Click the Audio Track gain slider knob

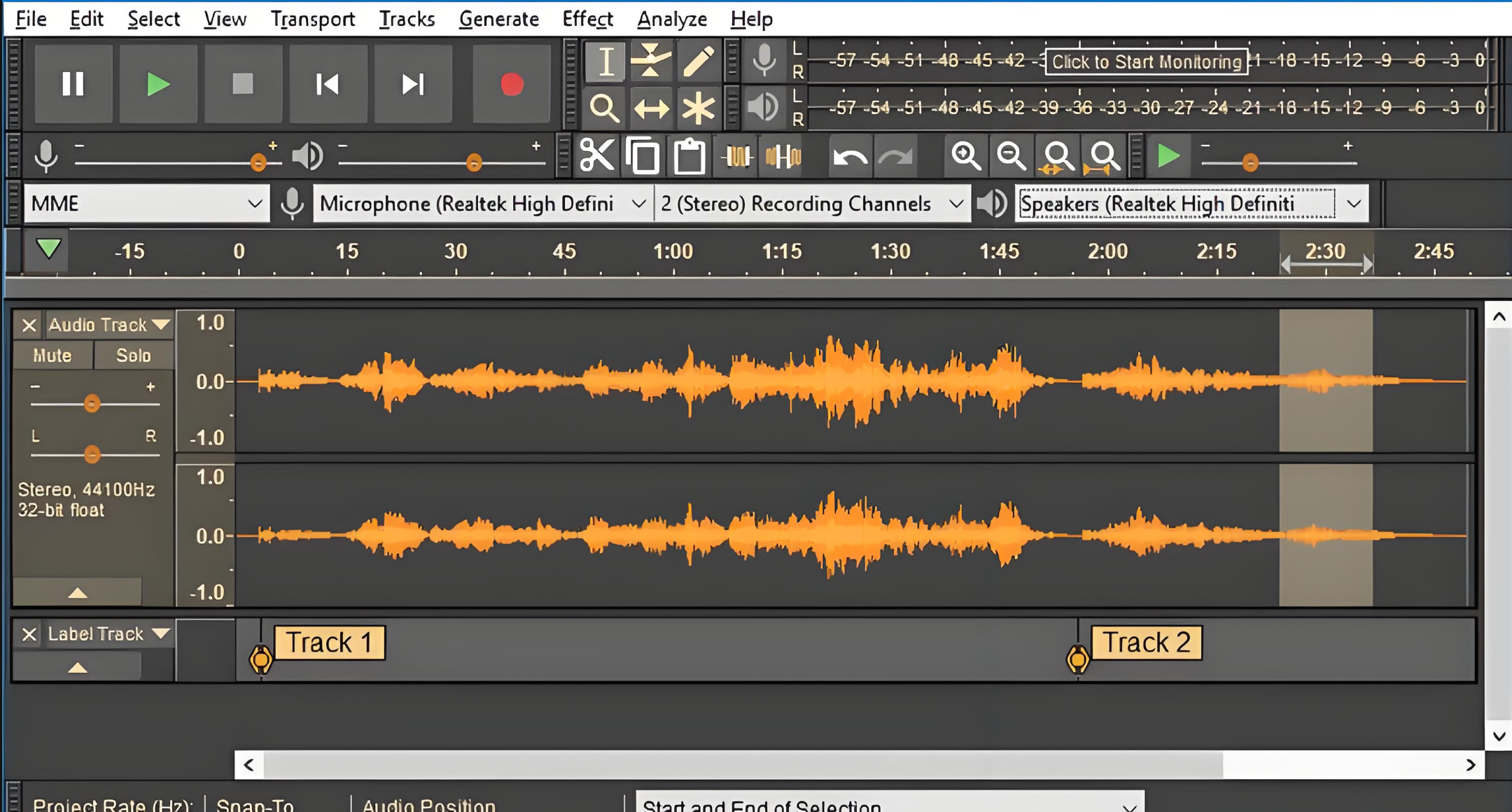click(92, 404)
